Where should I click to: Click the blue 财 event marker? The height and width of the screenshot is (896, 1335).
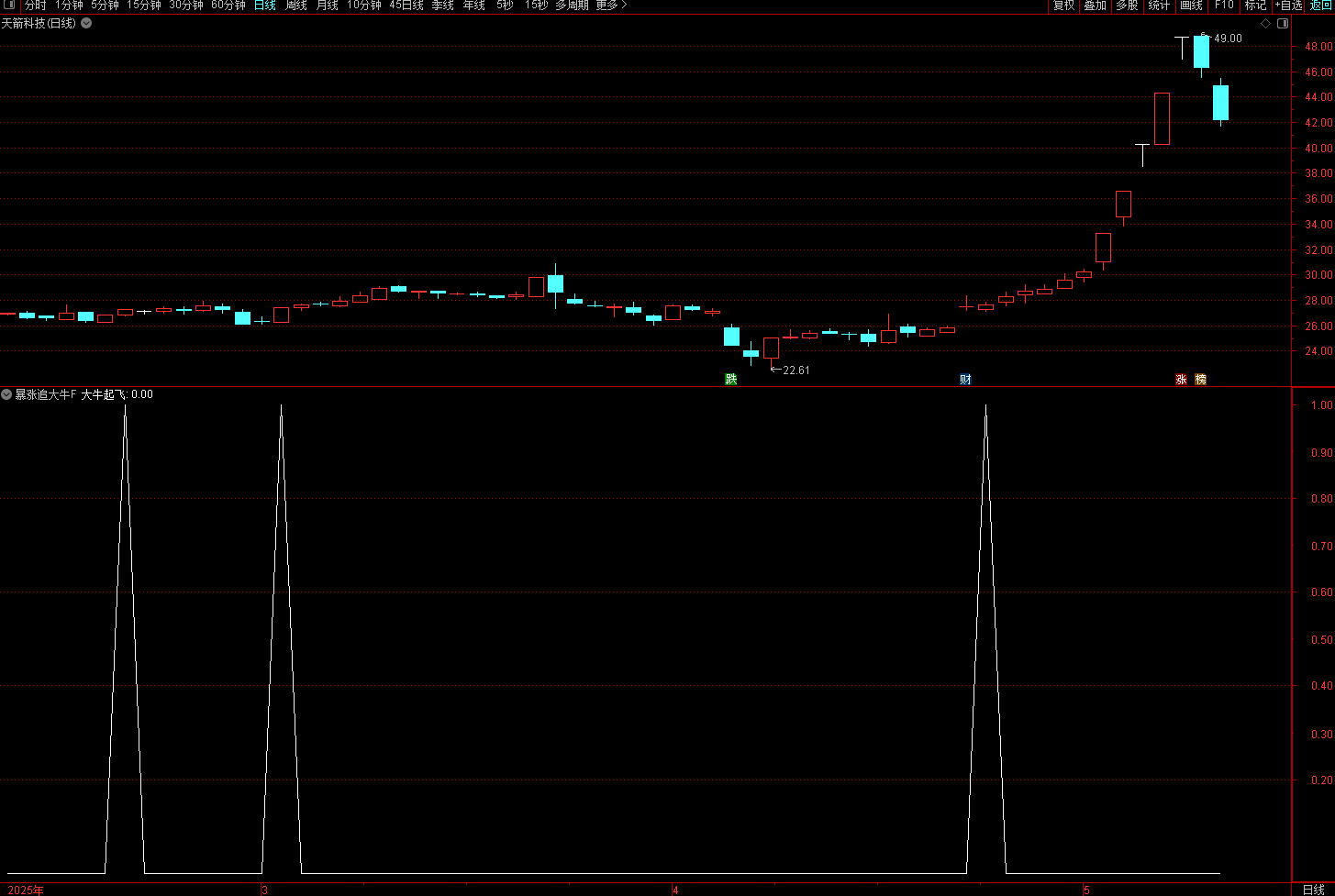click(x=965, y=379)
